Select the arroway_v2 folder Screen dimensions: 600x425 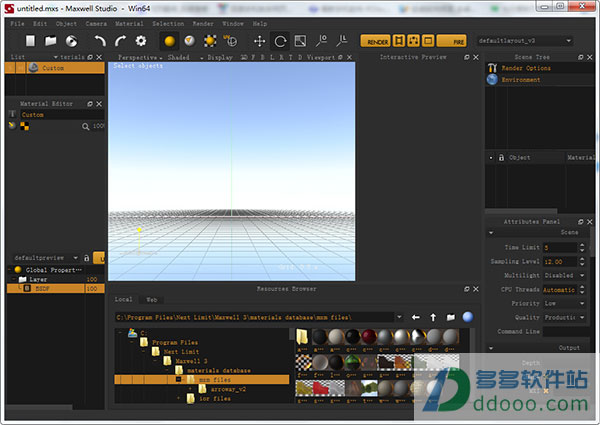pos(229,389)
